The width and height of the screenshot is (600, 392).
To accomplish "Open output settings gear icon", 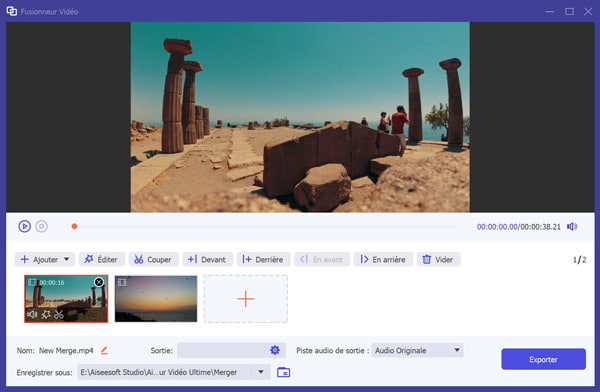I will point(275,350).
